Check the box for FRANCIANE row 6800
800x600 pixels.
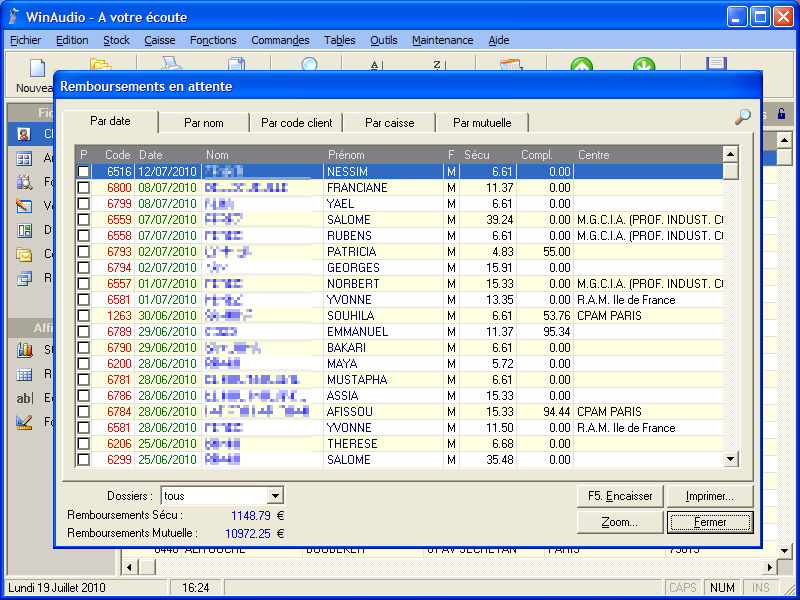84,188
